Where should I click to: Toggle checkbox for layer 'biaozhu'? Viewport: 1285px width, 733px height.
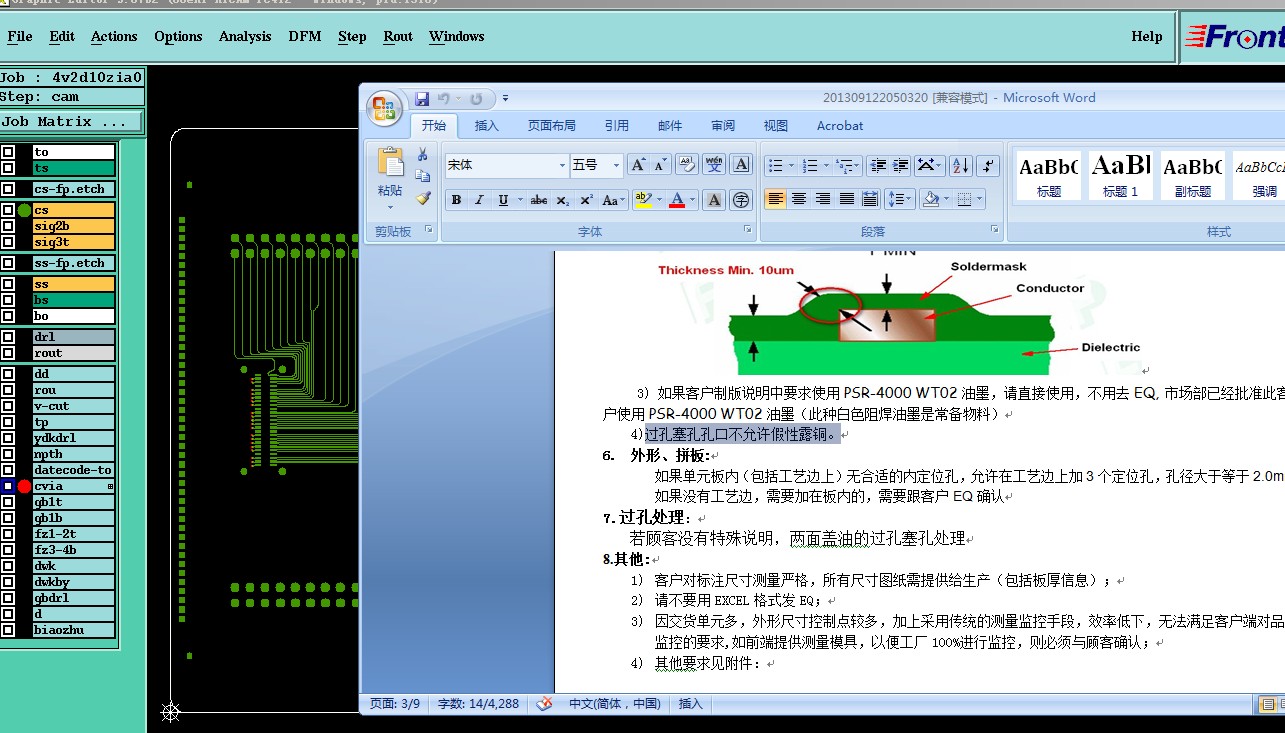click(x=8, y=630)
